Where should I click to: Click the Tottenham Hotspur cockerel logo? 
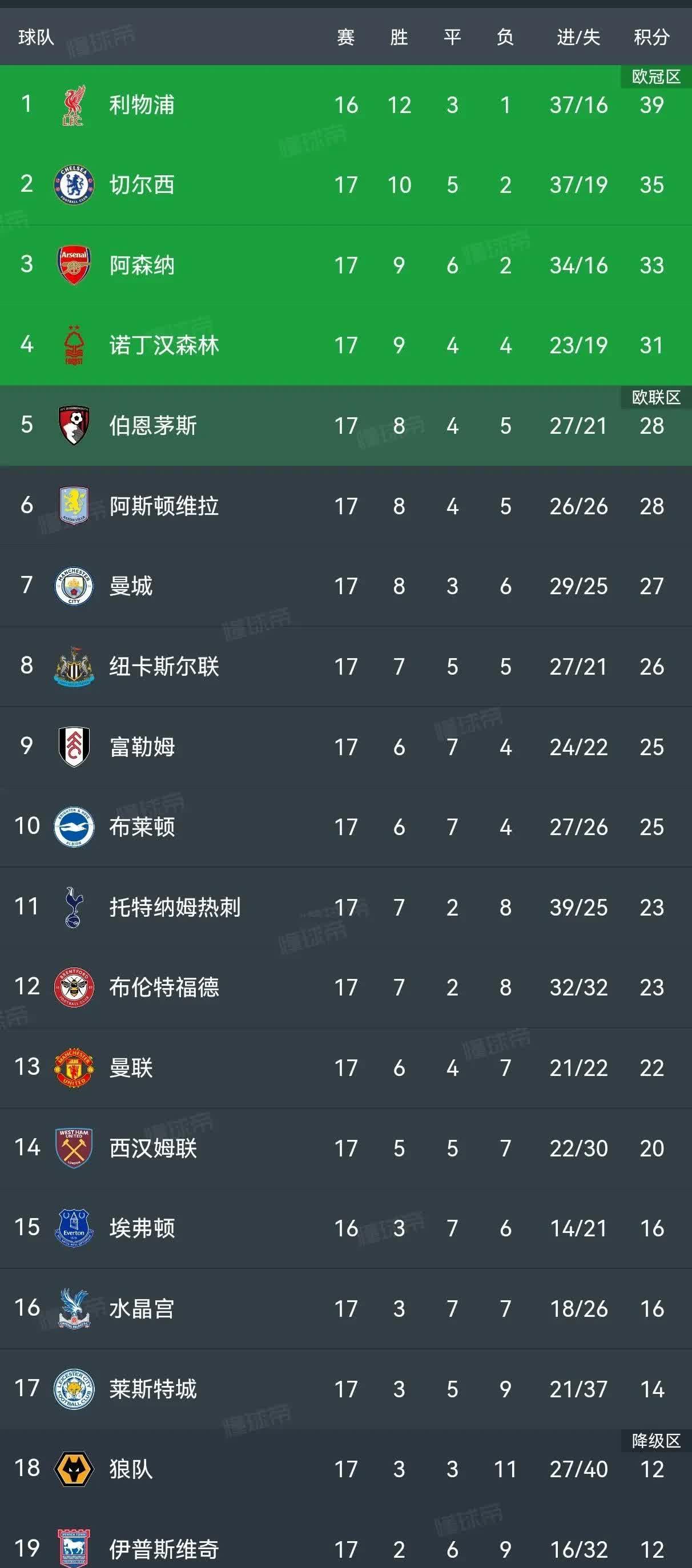click(x=73, y=908)
